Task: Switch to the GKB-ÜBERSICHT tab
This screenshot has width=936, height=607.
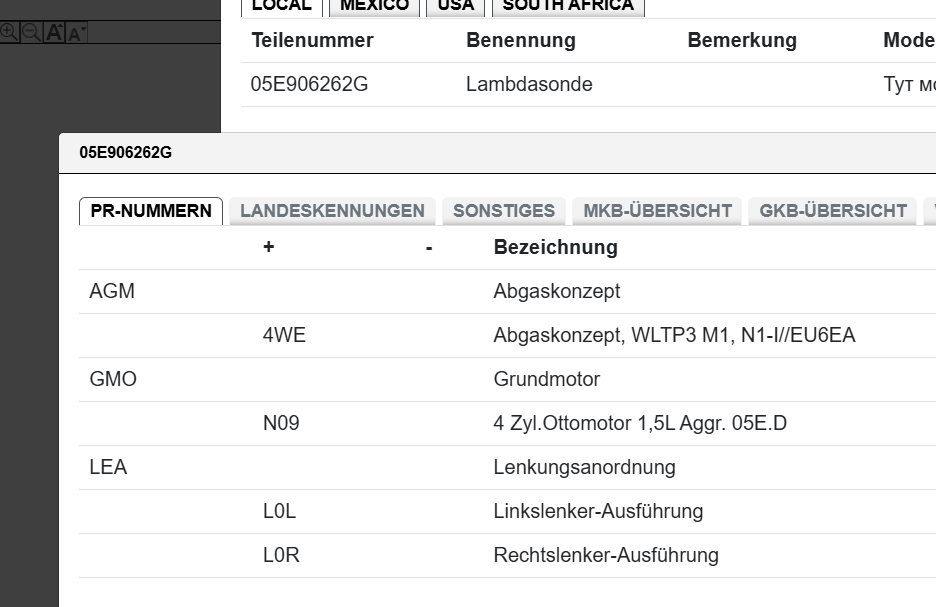Action: click(x=833, y=211)
